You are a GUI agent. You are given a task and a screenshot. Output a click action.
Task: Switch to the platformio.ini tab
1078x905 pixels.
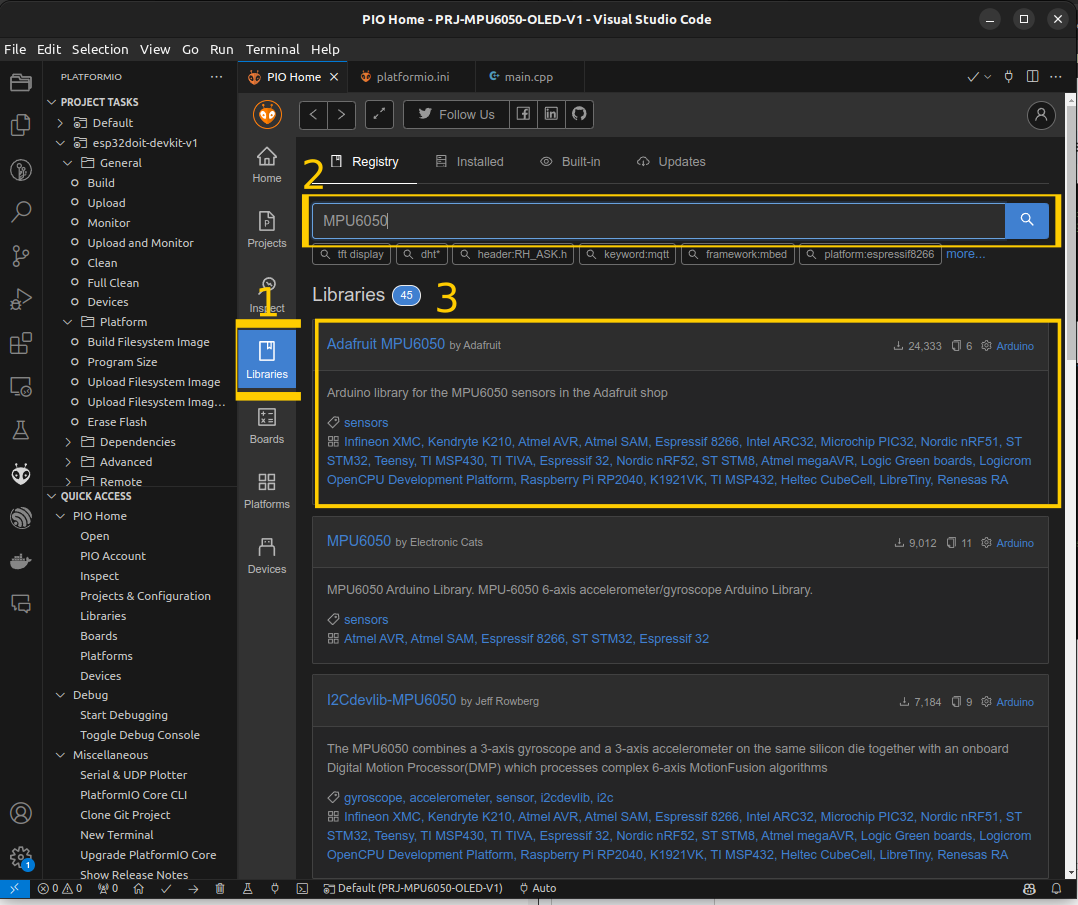411,77
